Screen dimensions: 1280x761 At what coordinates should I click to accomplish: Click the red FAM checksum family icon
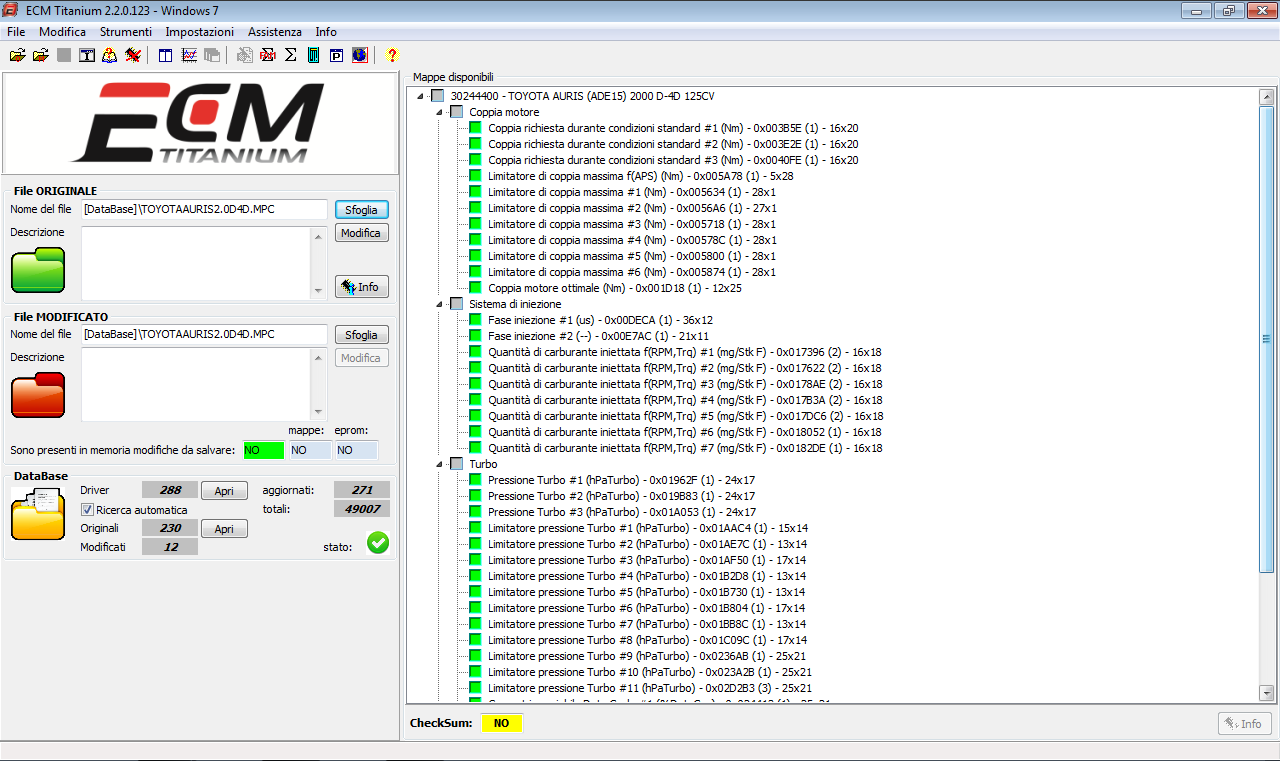[x=268, y=55]
